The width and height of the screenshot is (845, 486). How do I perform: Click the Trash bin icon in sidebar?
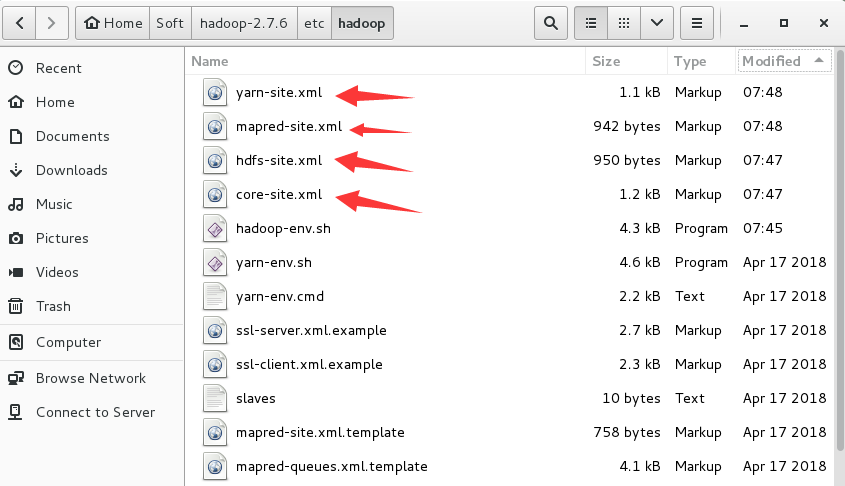tap(16, 306)
